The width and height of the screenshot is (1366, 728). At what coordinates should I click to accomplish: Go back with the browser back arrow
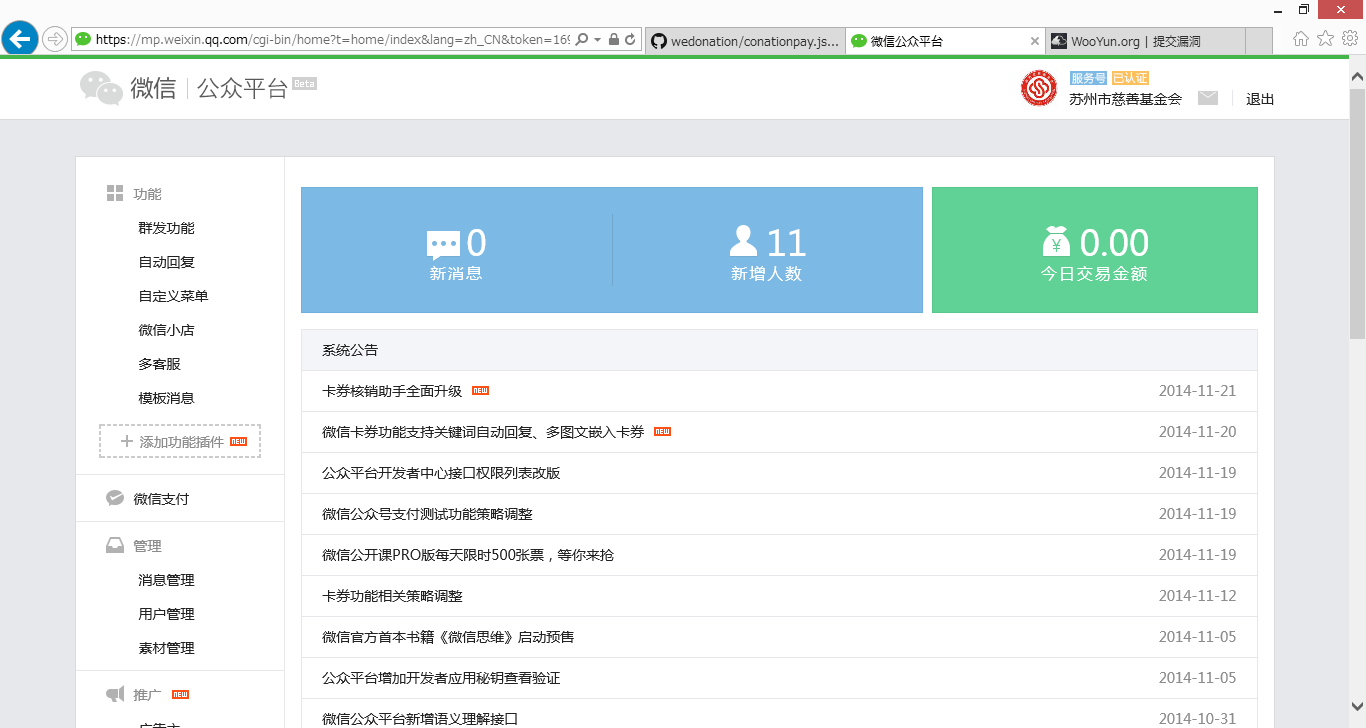pos(20,39)
